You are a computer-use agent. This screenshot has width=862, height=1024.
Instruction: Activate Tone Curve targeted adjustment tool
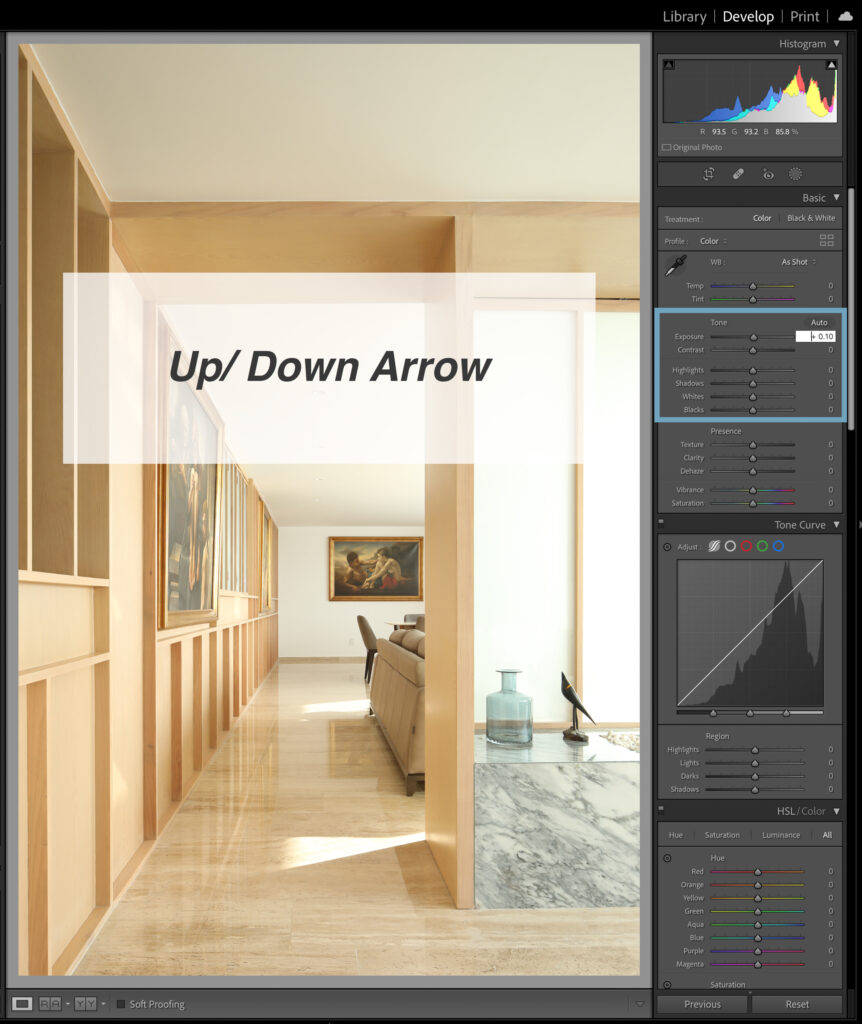[x=667, y=547]
